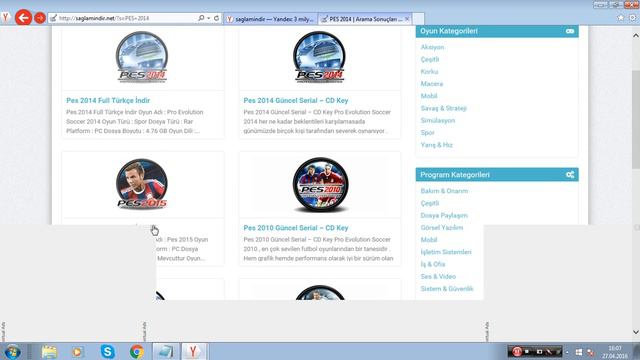Open Pes 2014 Güncel Serial – CD Key link
Screen dimensions: 640x360
click(296, 100)
